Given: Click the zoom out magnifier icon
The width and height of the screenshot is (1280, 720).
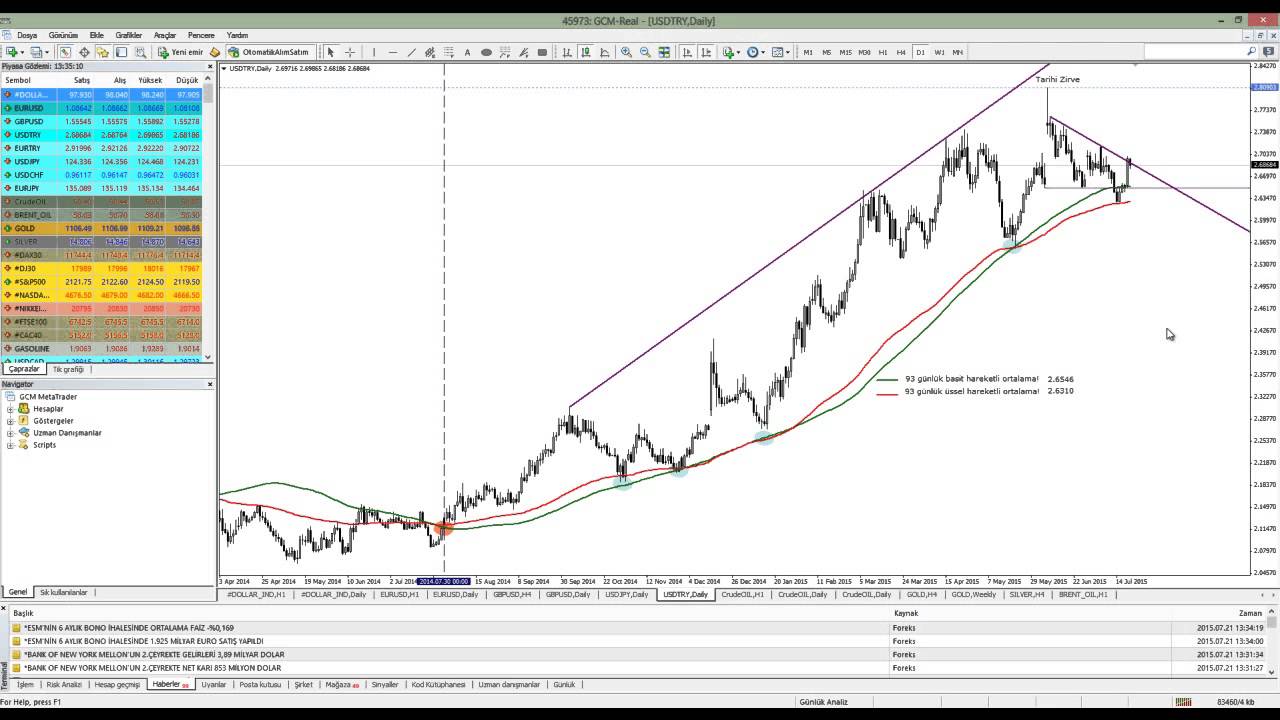Looking at the screenshot, I should (645, 52).
